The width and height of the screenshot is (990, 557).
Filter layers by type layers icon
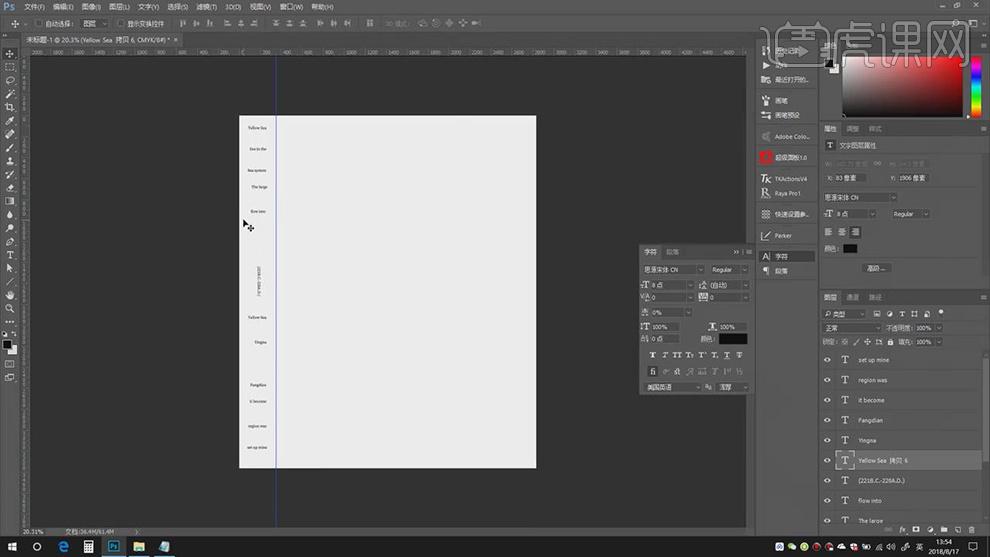pos(902,314)
